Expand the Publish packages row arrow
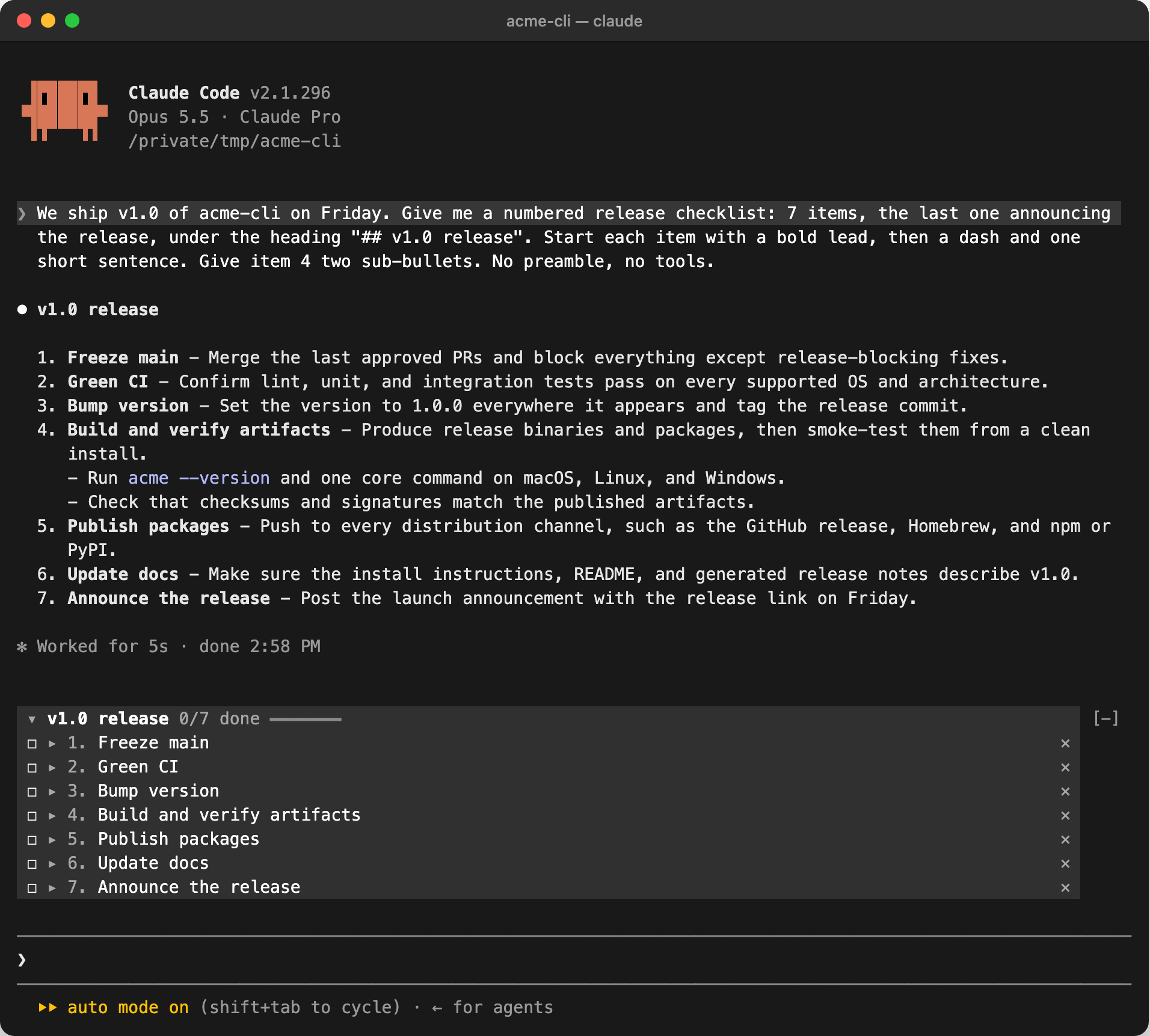The height and width of the screenshot is (1036, 1150). (52, 840)
